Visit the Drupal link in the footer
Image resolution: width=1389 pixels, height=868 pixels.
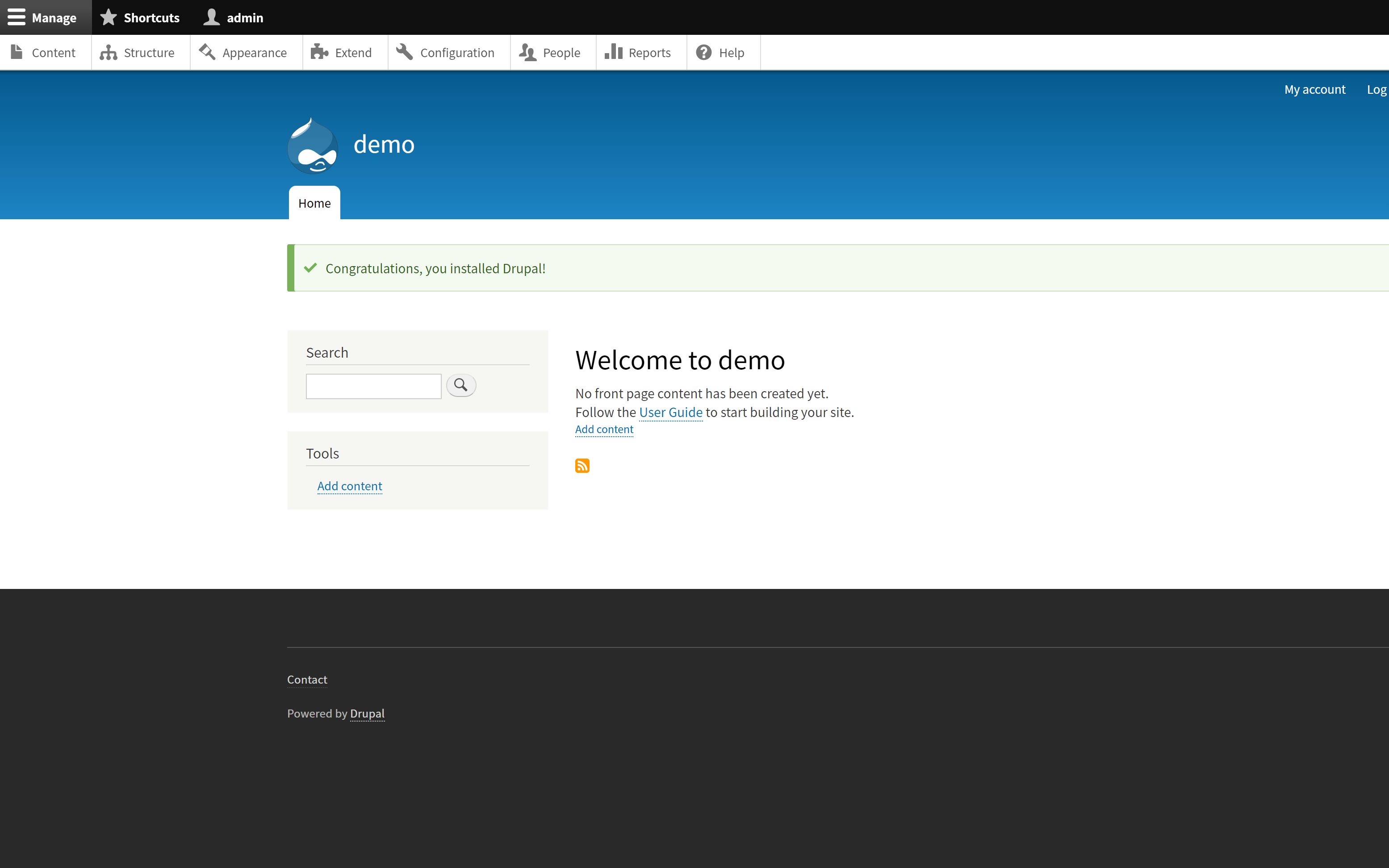coord(368,714)
